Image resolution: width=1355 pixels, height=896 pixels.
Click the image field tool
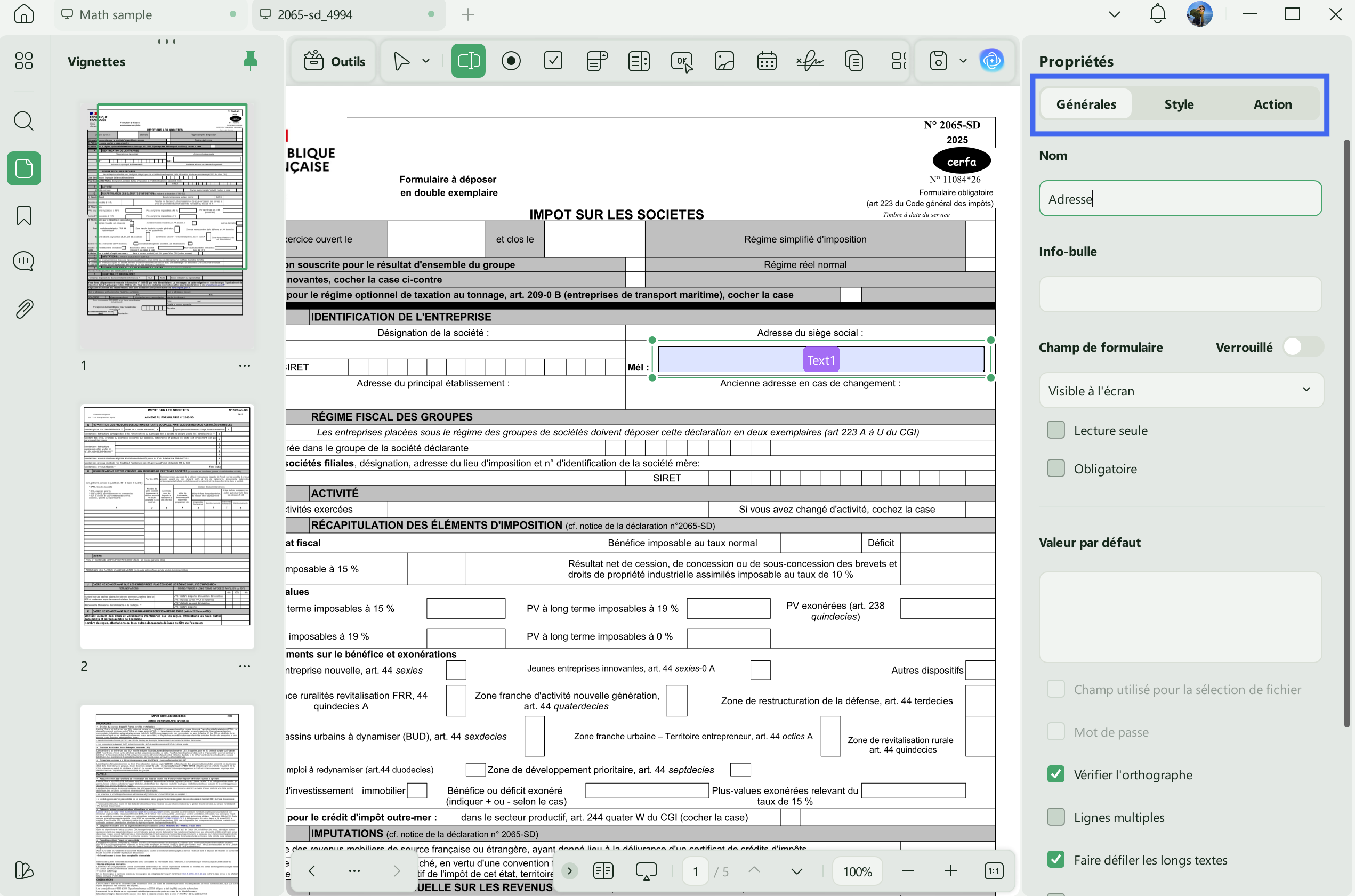(x=724, y=61)
